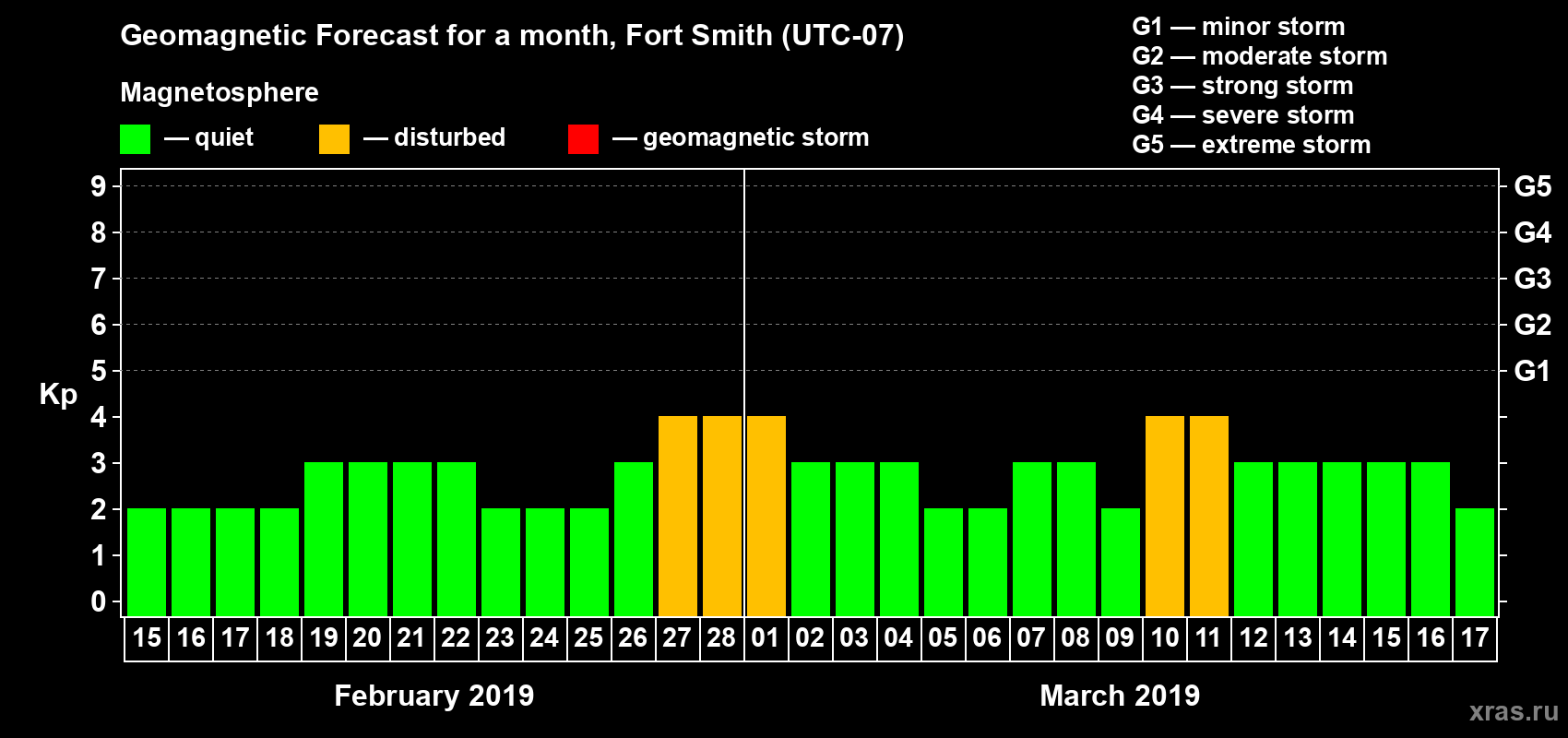
Task: Click the Kp value 5 on left axis
Action: pyautogui.click(x=99, y=371)
